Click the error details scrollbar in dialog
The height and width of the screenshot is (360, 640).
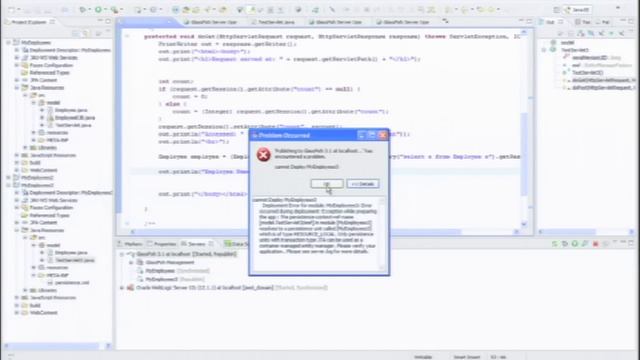click(382, 233)
